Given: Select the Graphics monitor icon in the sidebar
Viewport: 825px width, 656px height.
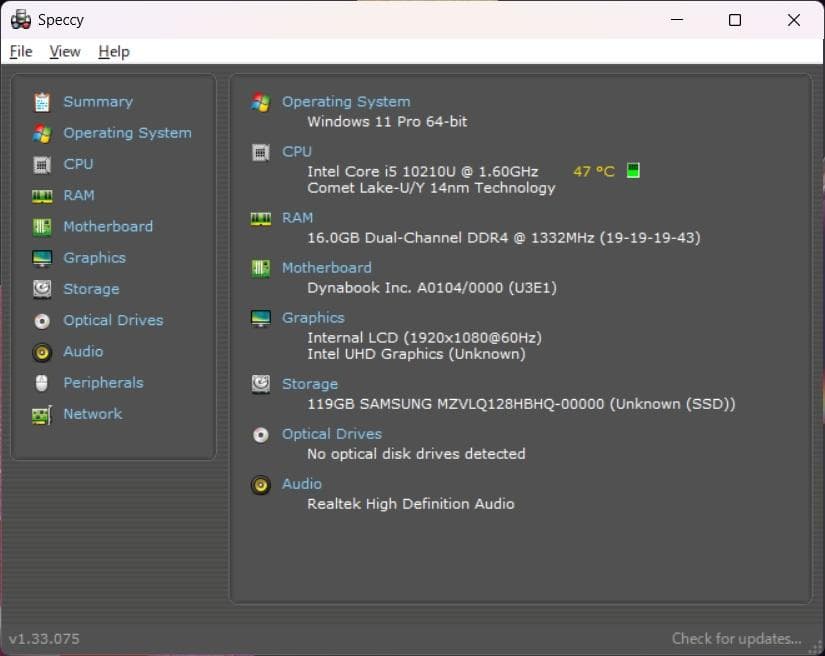Looking at the screenshot, I should click(x=41, y=257).
